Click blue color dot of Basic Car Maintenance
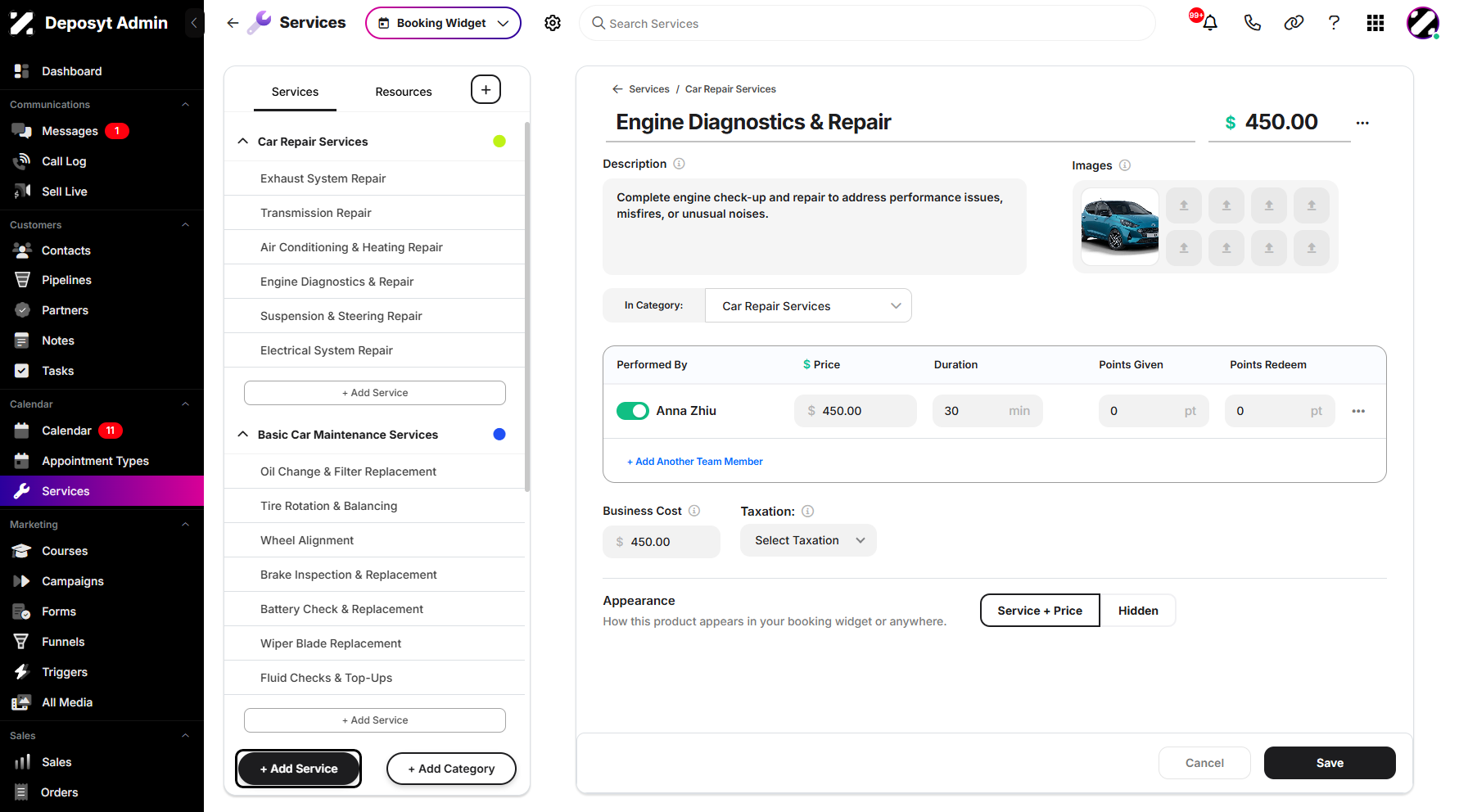 click(499, 435)
